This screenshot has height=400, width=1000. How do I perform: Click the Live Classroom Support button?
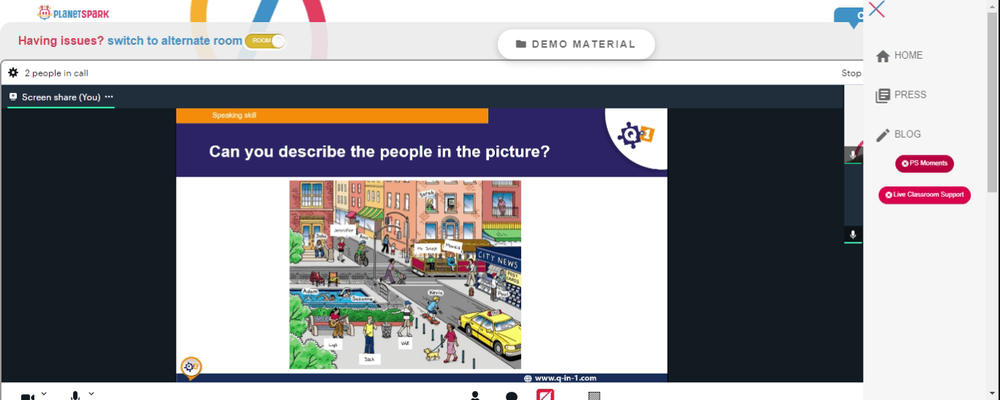pos(924,195)
